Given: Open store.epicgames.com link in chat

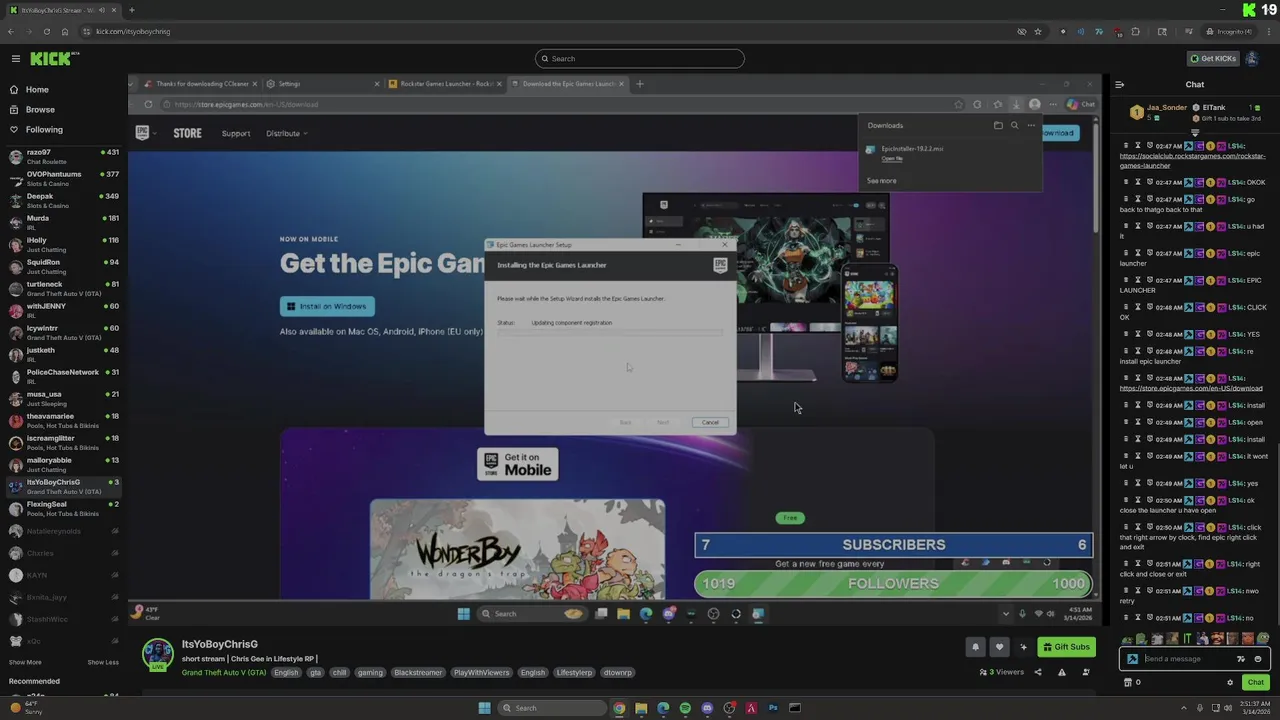Looking at the screenshot, I should pyautogui.click(x=1191, y=388).
